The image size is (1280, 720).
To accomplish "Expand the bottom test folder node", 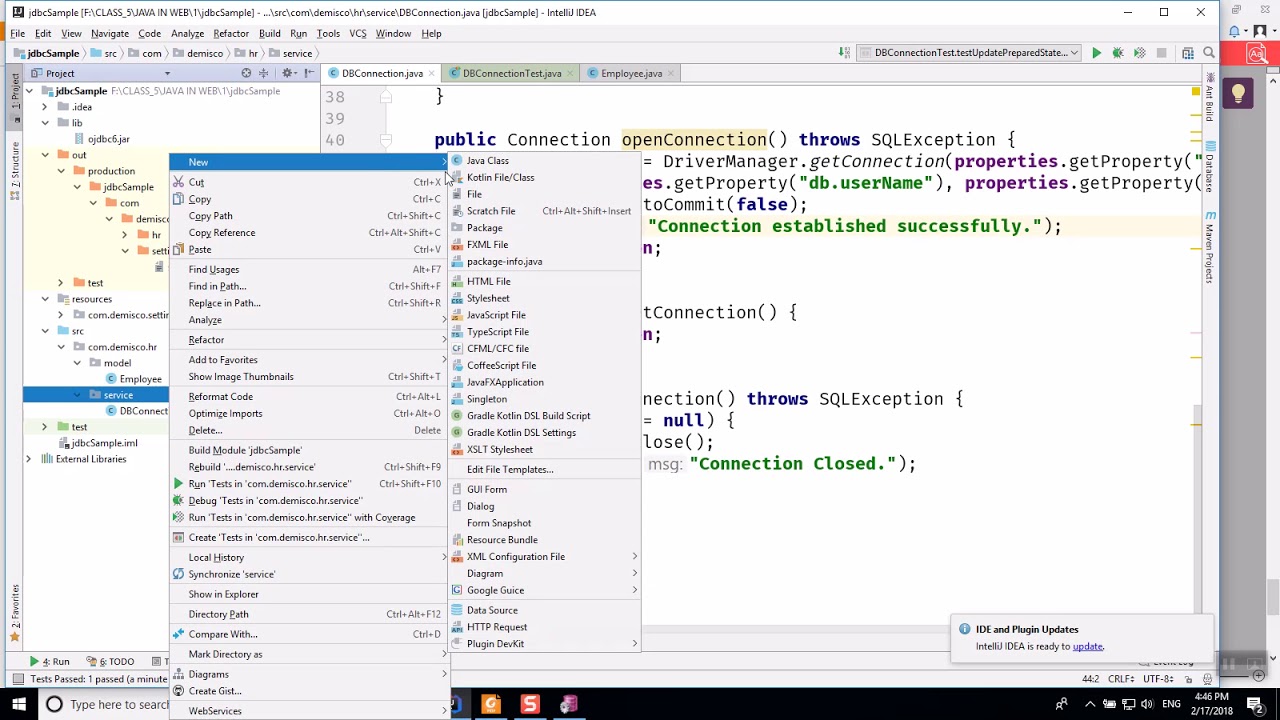I will click(x=45, y=427).
